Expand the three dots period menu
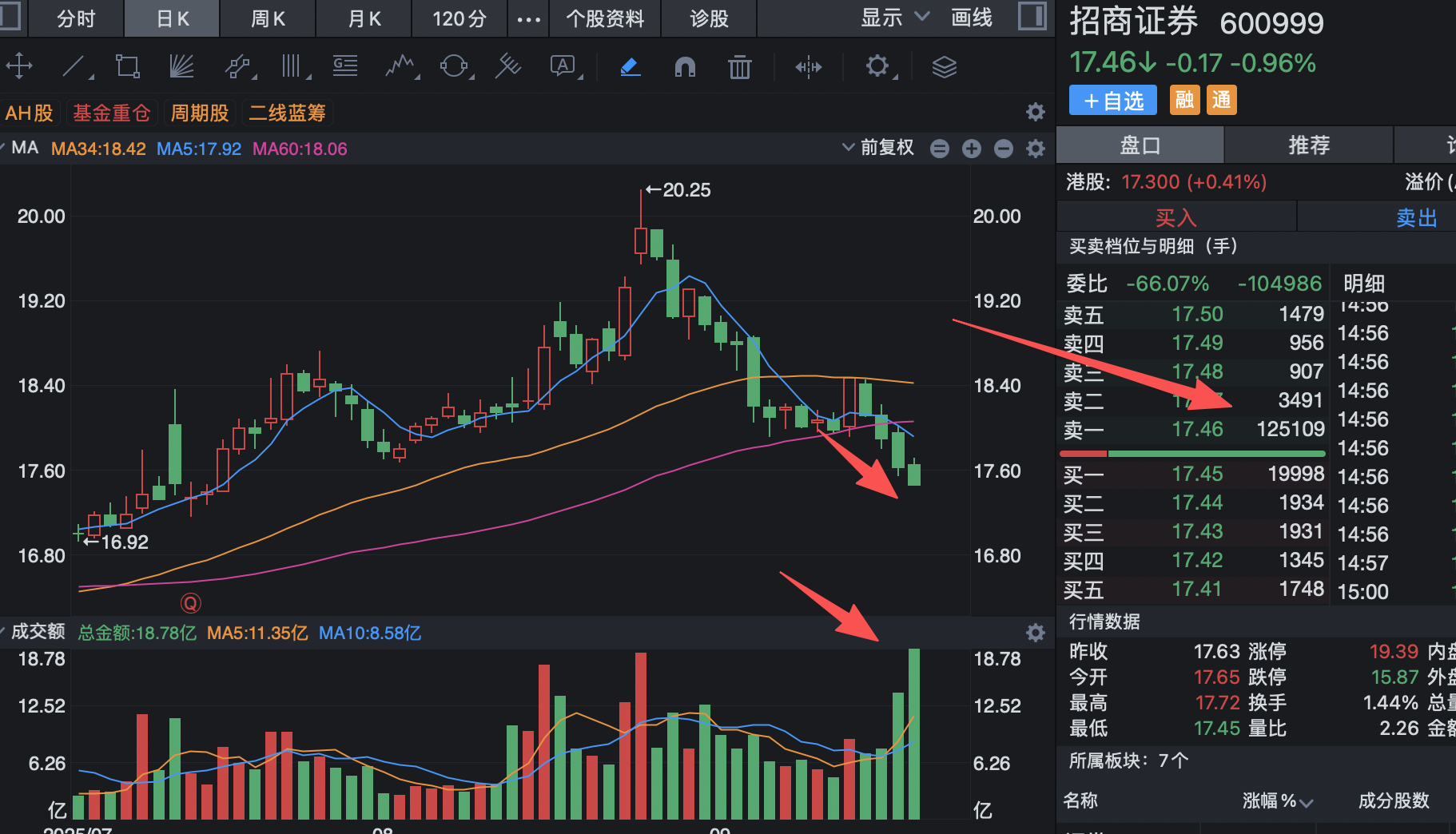The image size is (1456, 834). (528, 18)
